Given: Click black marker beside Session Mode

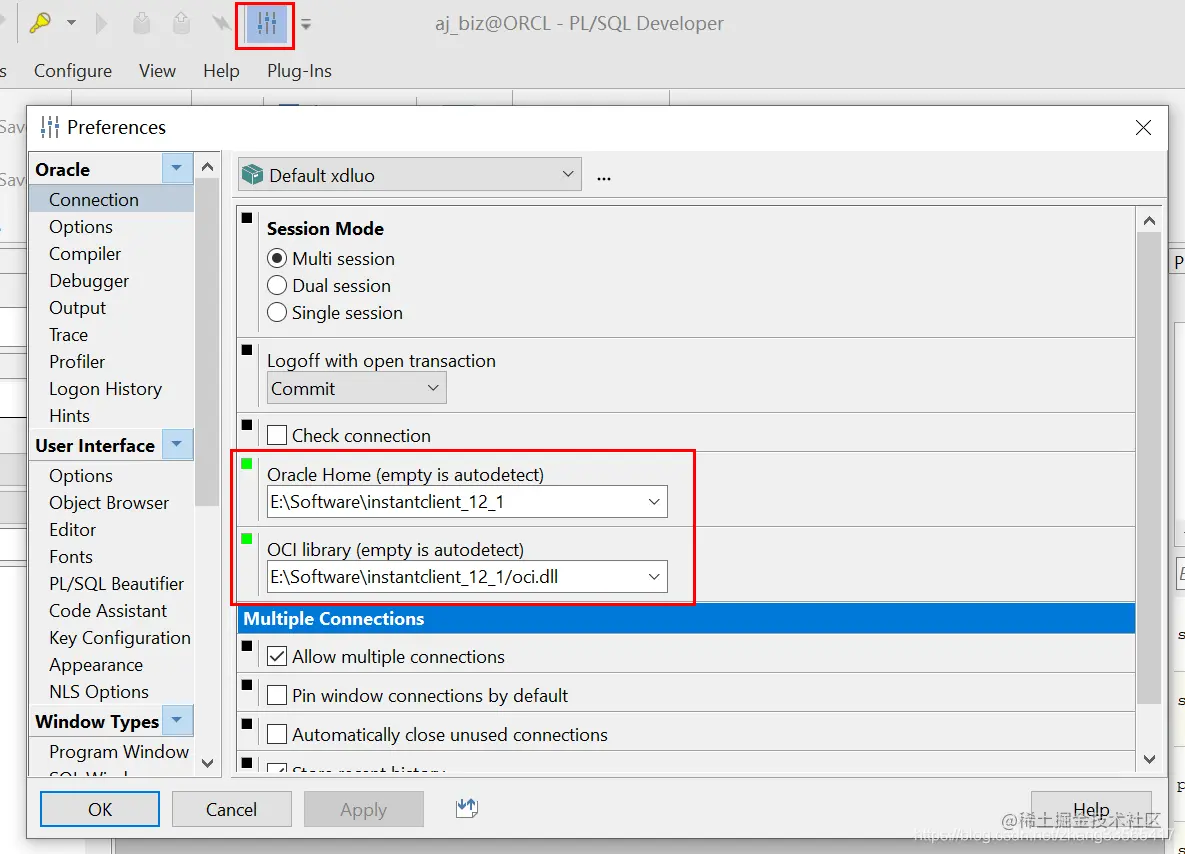Looking at the screenshot, I should click(247, 218).
